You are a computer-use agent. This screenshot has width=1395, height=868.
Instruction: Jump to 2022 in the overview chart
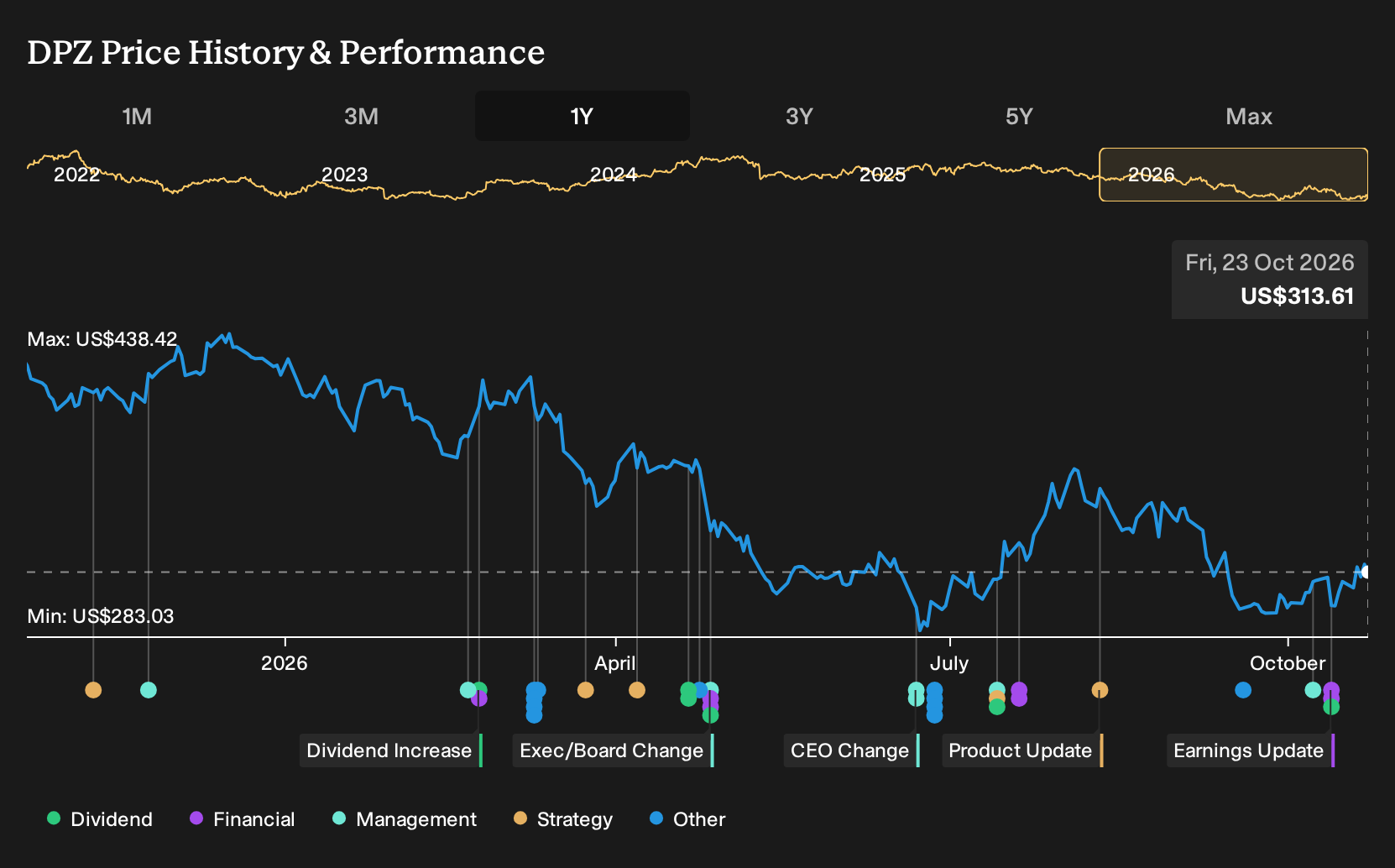click(x=76, y=175)
